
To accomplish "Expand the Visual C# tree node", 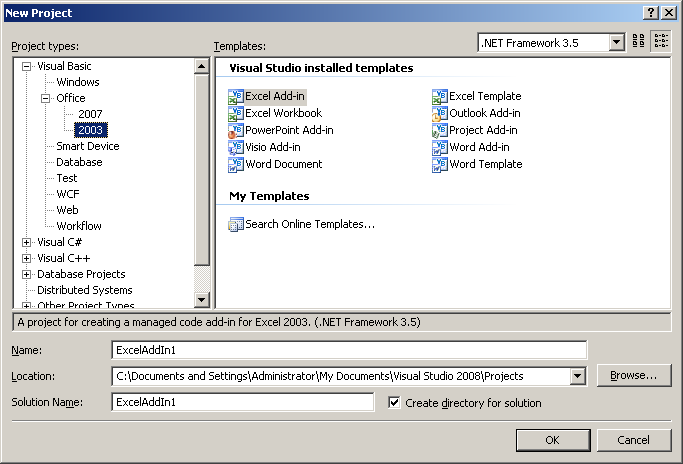I will 27,243.
